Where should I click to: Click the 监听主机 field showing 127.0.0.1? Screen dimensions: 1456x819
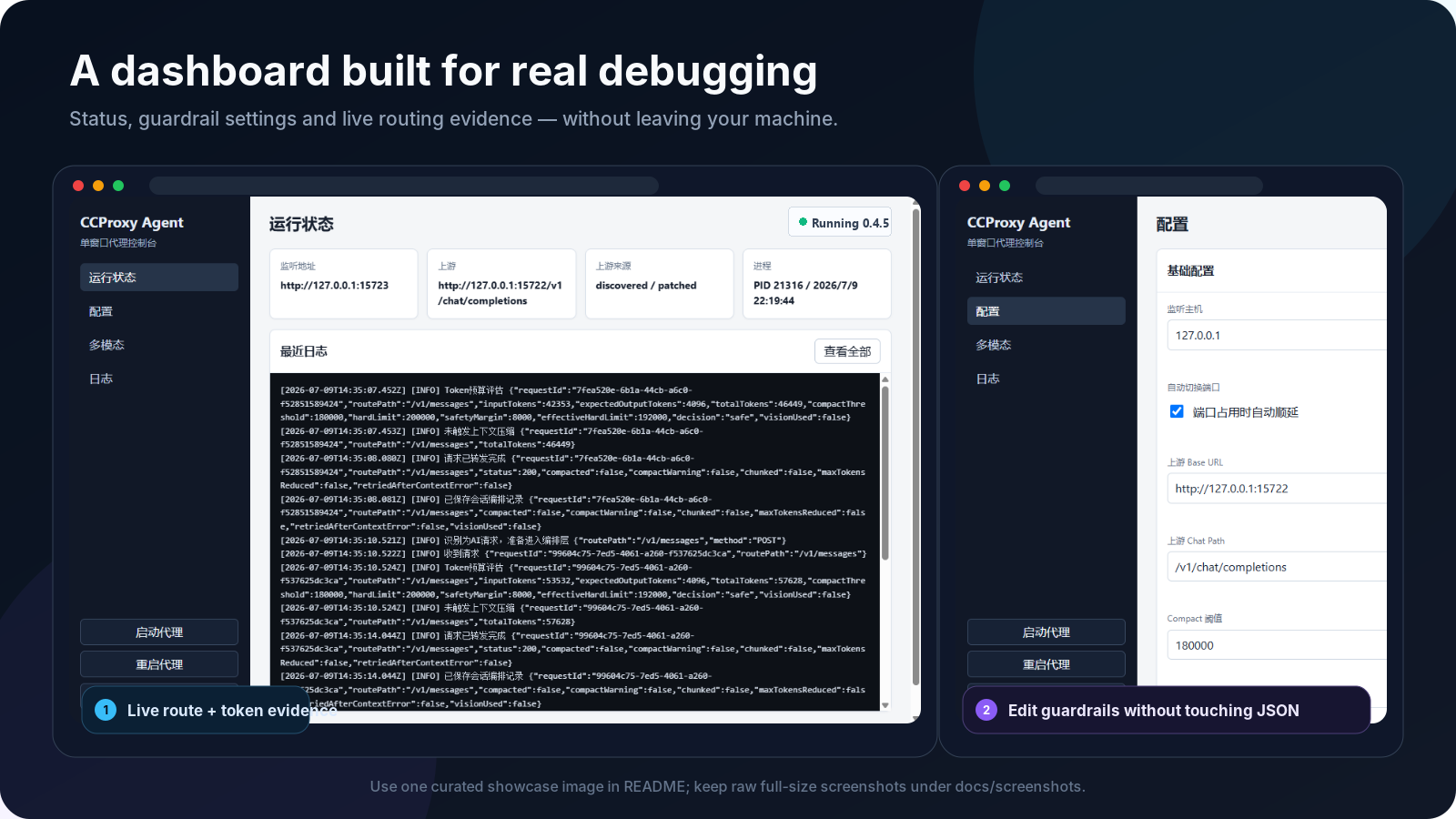point(1277,335)
